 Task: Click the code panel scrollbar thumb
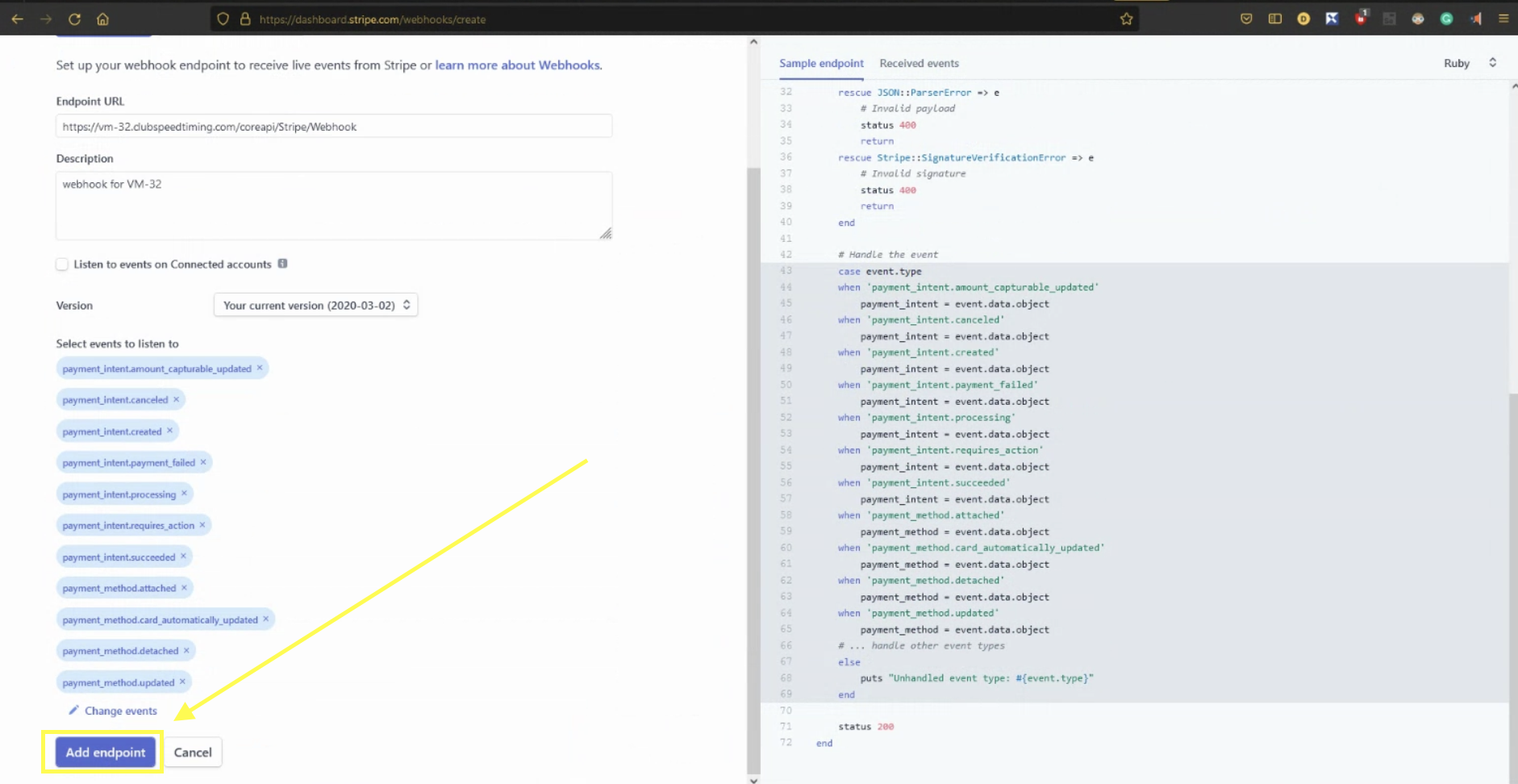pos(1514,589)
